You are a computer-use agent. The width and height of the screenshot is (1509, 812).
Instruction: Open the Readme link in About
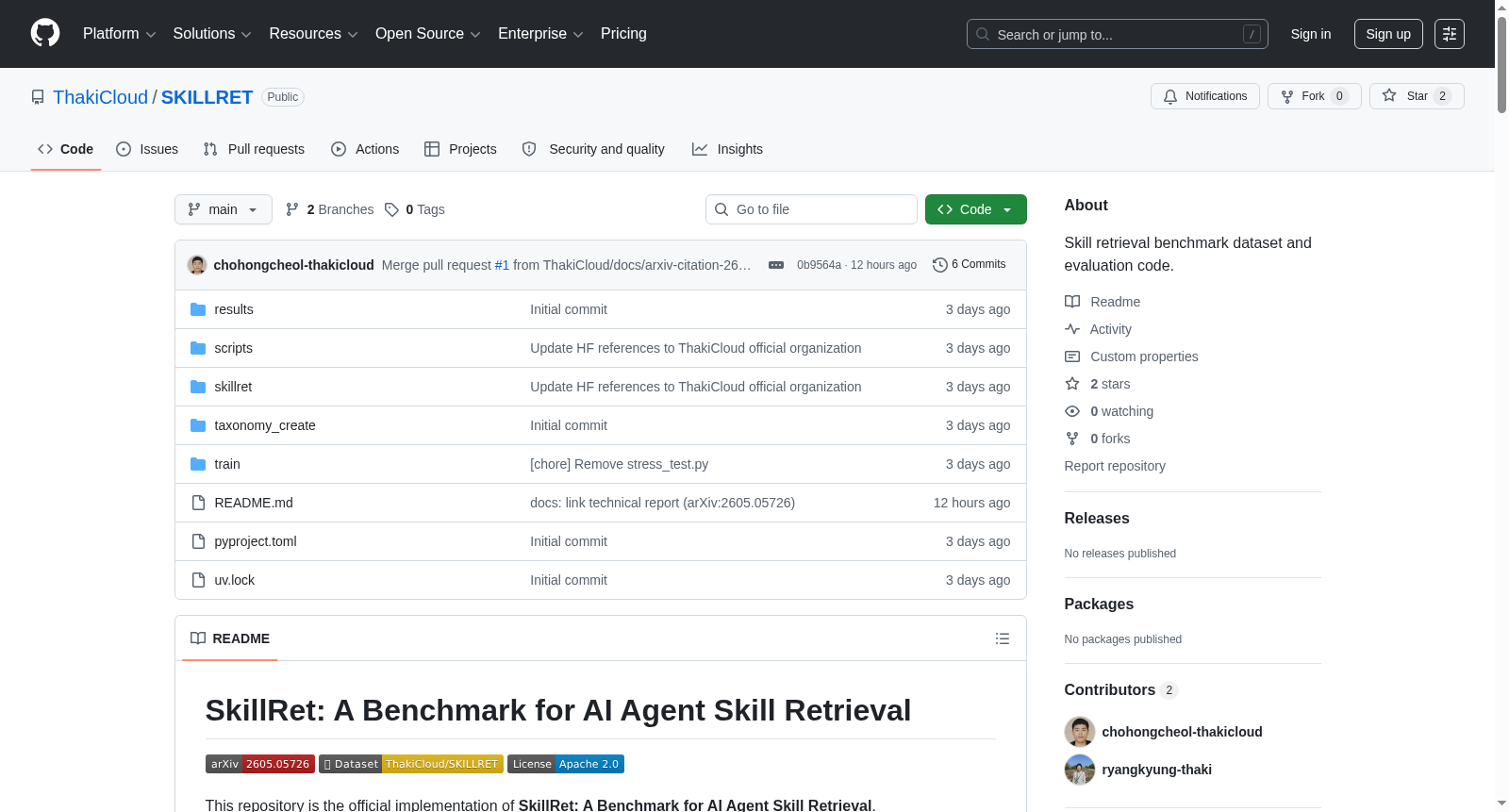pos(1103,302)
